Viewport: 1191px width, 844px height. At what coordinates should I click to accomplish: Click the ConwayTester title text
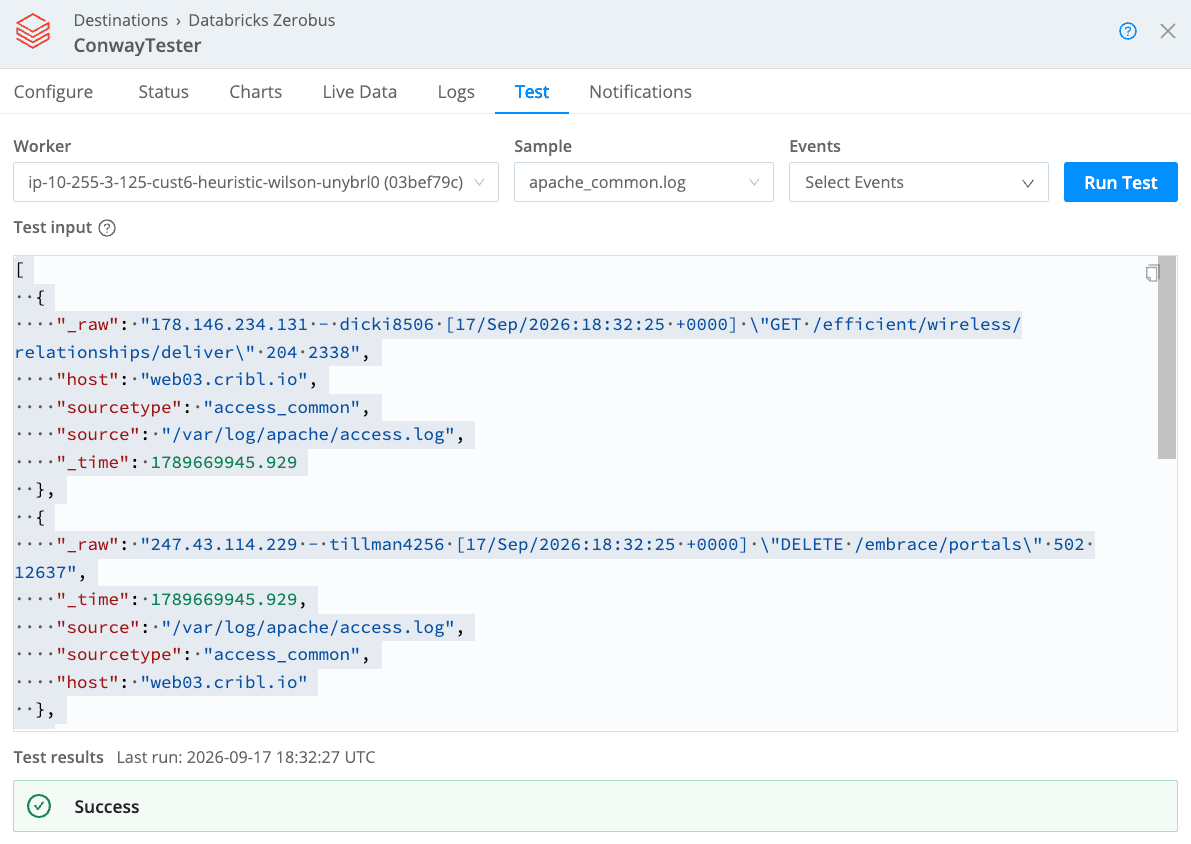pos(137,46)
